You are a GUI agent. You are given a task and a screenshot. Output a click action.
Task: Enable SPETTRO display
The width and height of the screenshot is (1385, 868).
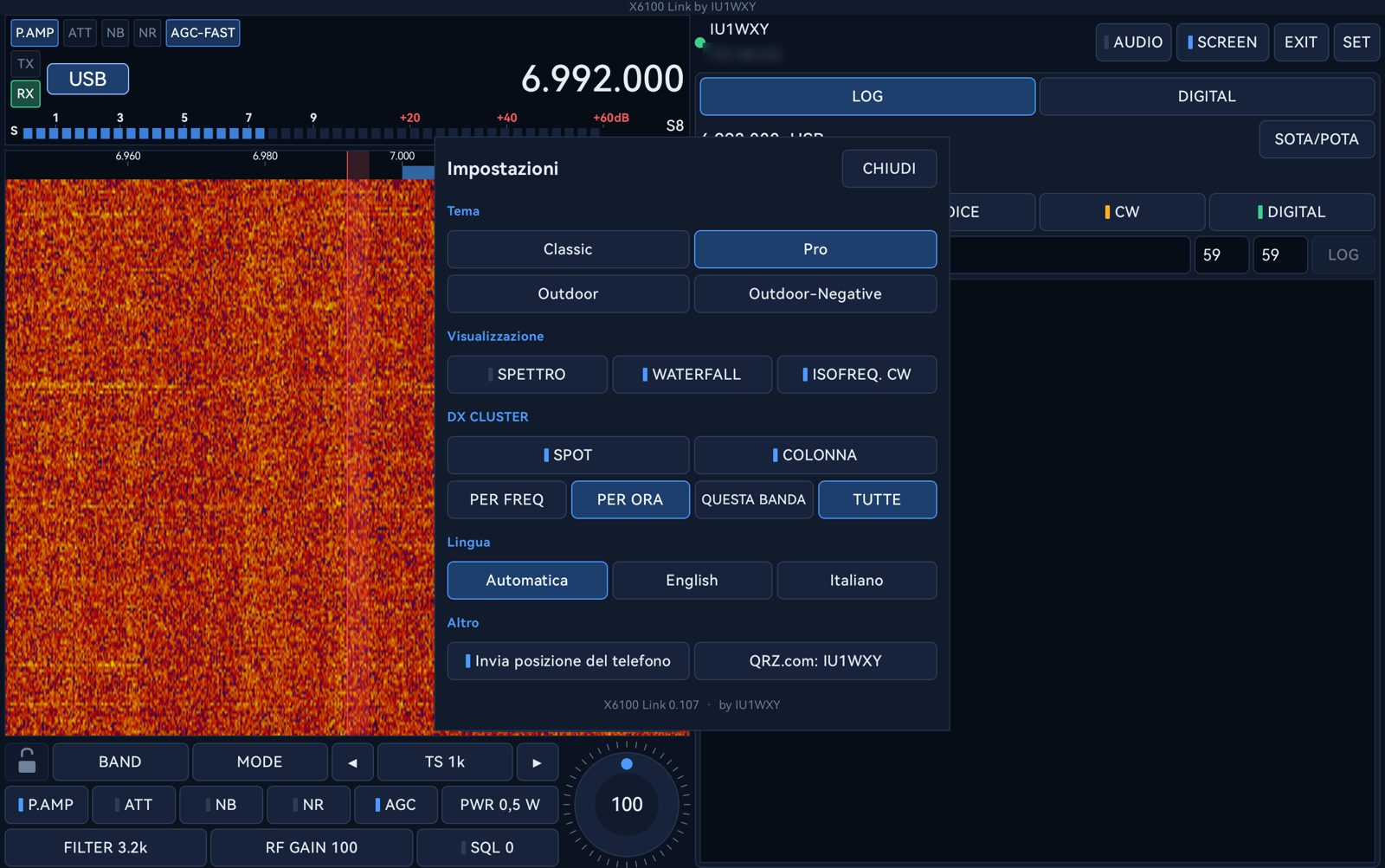tap(527, 375)
